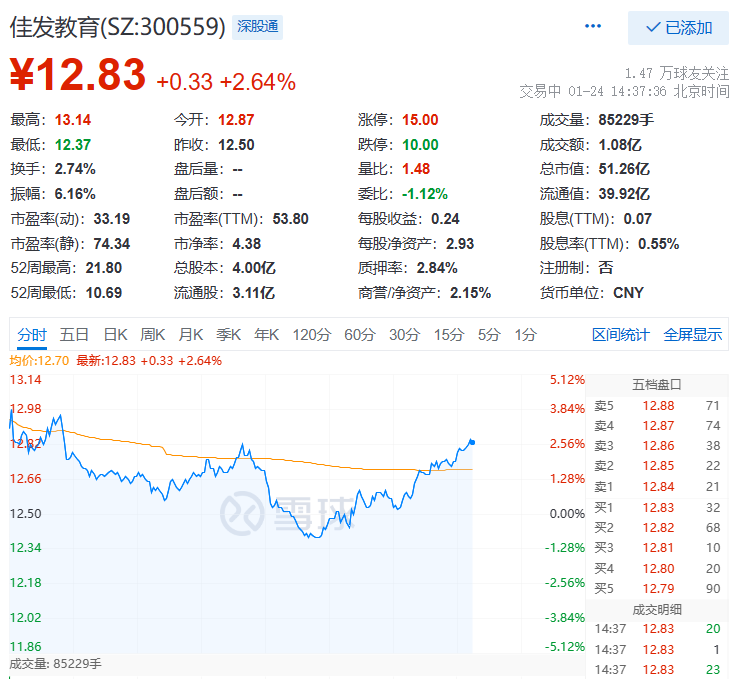
Task: Switch to the 日K chart tab
Action: click(x=115, y=335)
